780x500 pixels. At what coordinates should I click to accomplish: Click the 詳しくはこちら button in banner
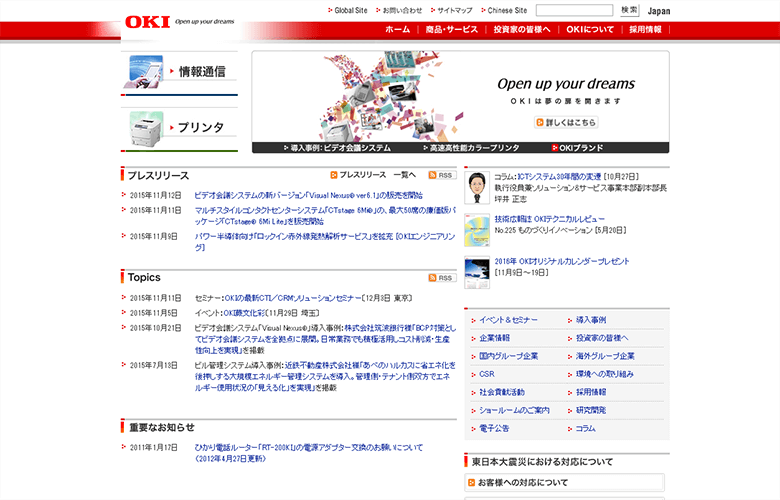pyautogui.click(x=566, y=122)
